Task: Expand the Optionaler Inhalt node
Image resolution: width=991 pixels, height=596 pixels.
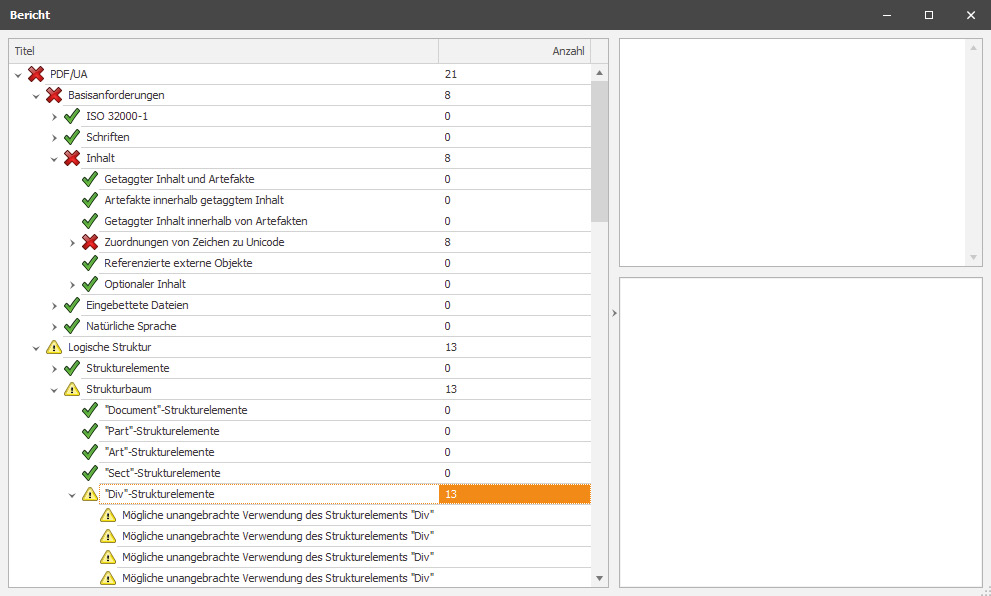Action: pyautogui.click(x=72, y=284)
